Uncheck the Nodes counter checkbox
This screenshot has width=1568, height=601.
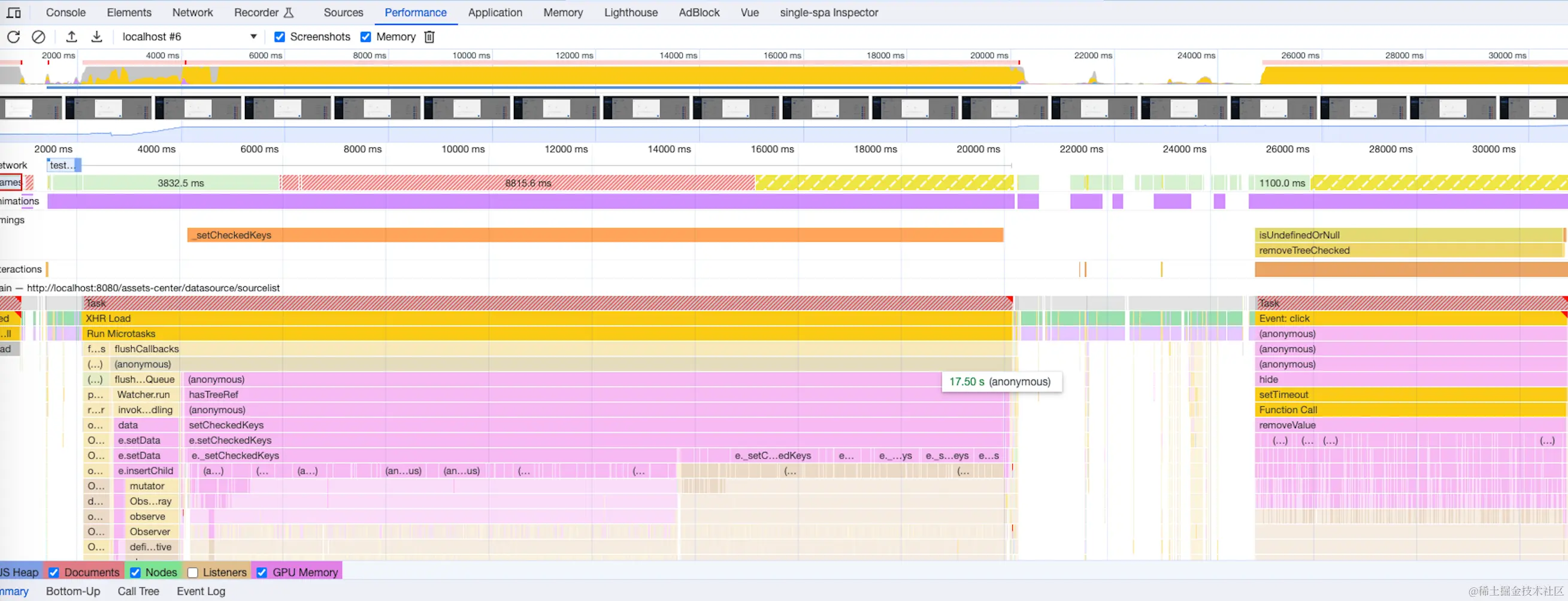pyautogui.click(x=135, y=572)
